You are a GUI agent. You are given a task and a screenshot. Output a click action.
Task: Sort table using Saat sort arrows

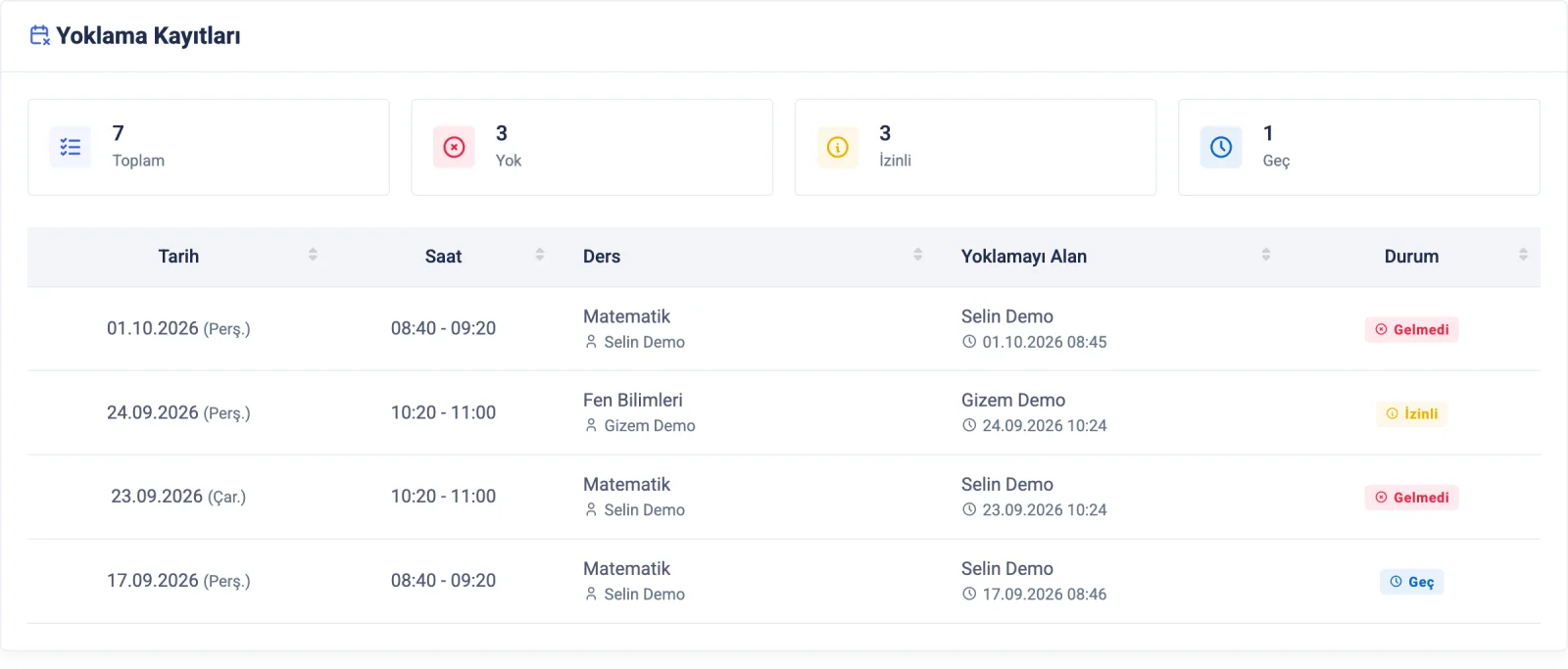[540, 255]
